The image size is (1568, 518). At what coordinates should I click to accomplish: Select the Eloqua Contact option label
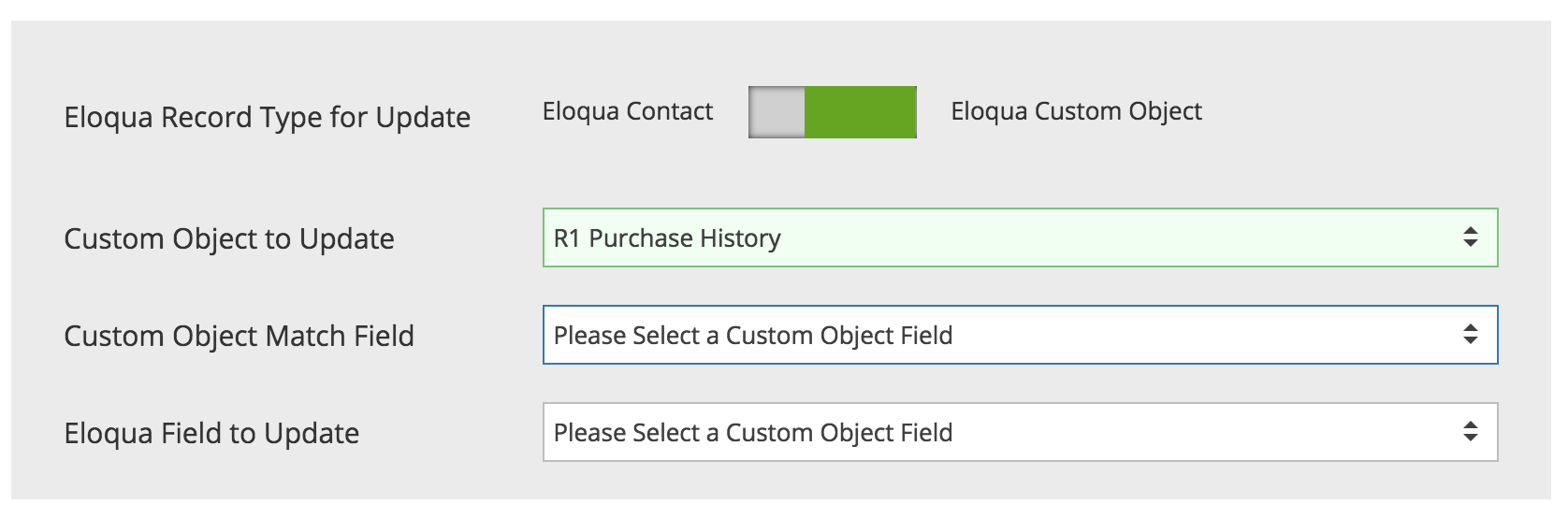click(x=628, y=111)
